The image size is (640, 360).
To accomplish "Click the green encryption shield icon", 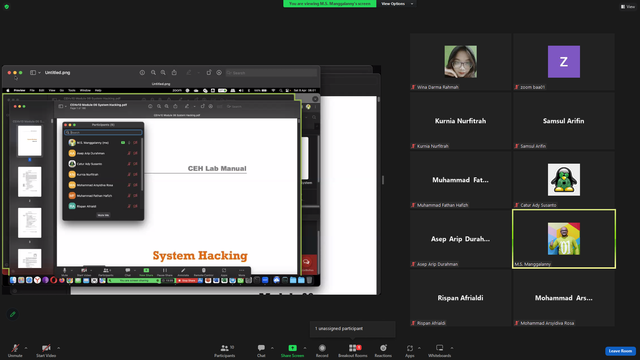I will (7, 7).
